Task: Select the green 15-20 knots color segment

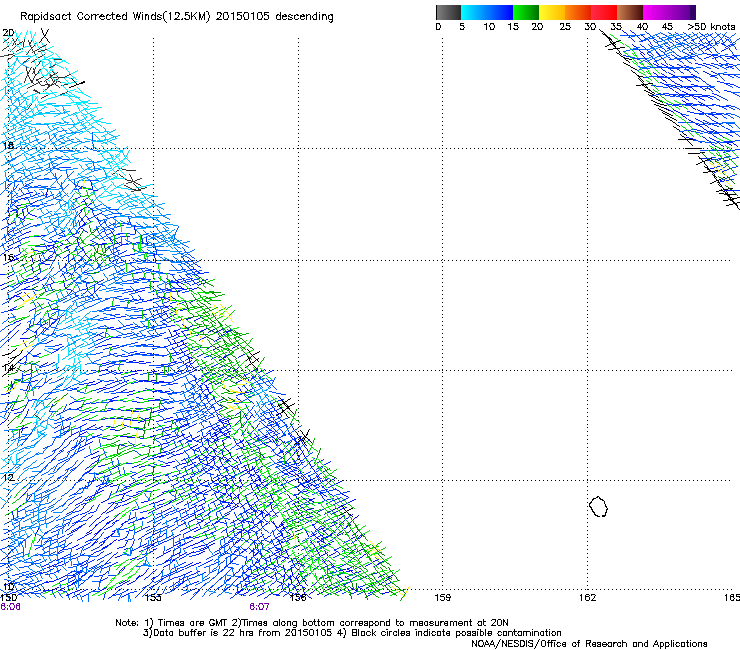Action: (526, 12)
